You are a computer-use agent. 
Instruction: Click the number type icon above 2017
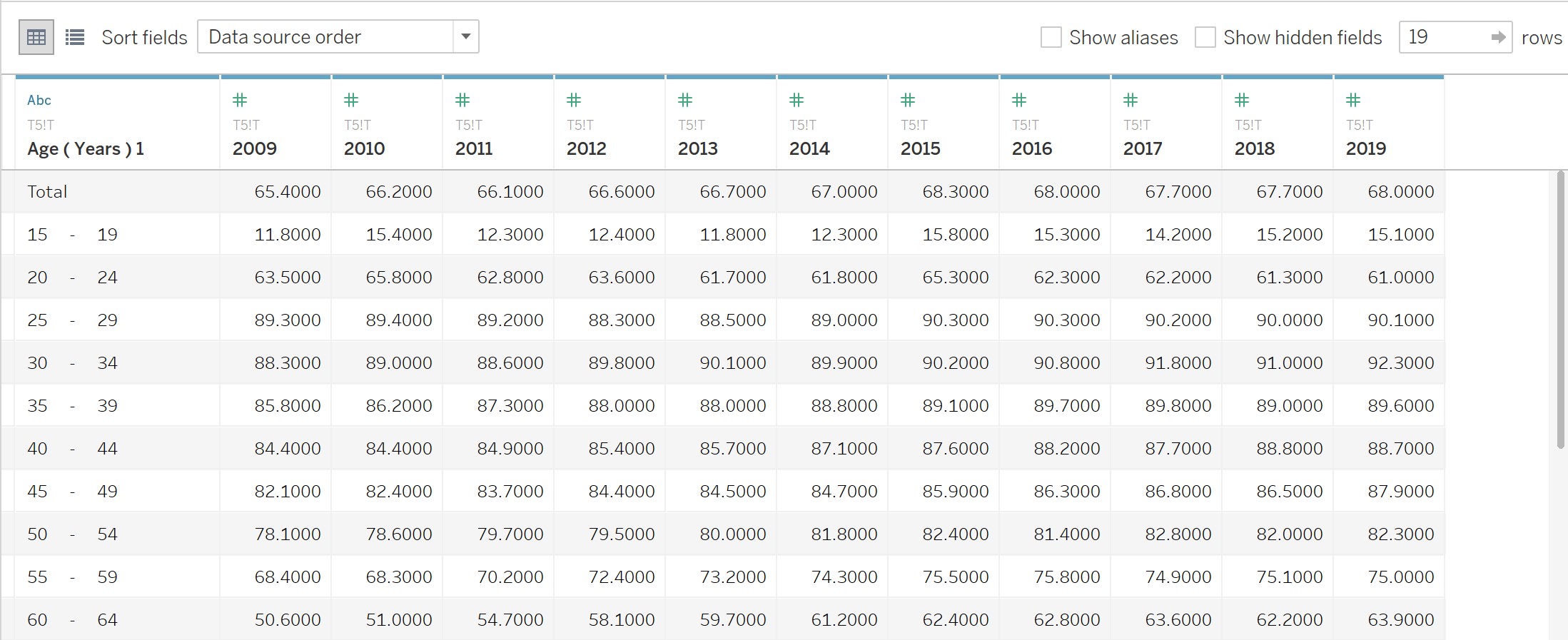click(x=1131, y=100)
